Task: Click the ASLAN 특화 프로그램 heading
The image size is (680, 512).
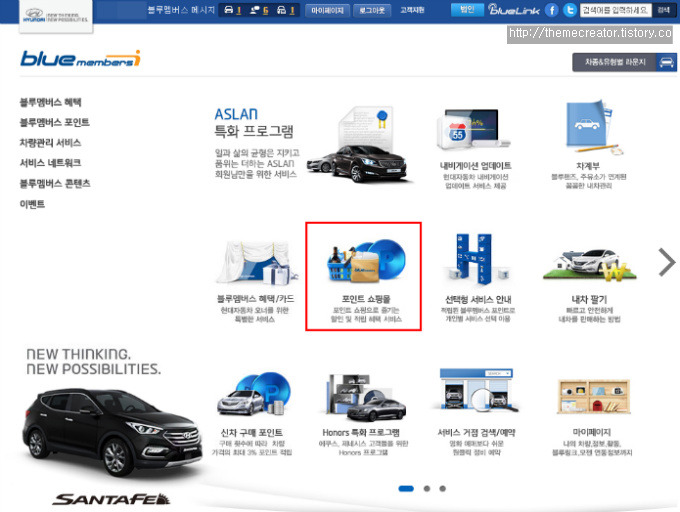Action: [x=254, y=123]
